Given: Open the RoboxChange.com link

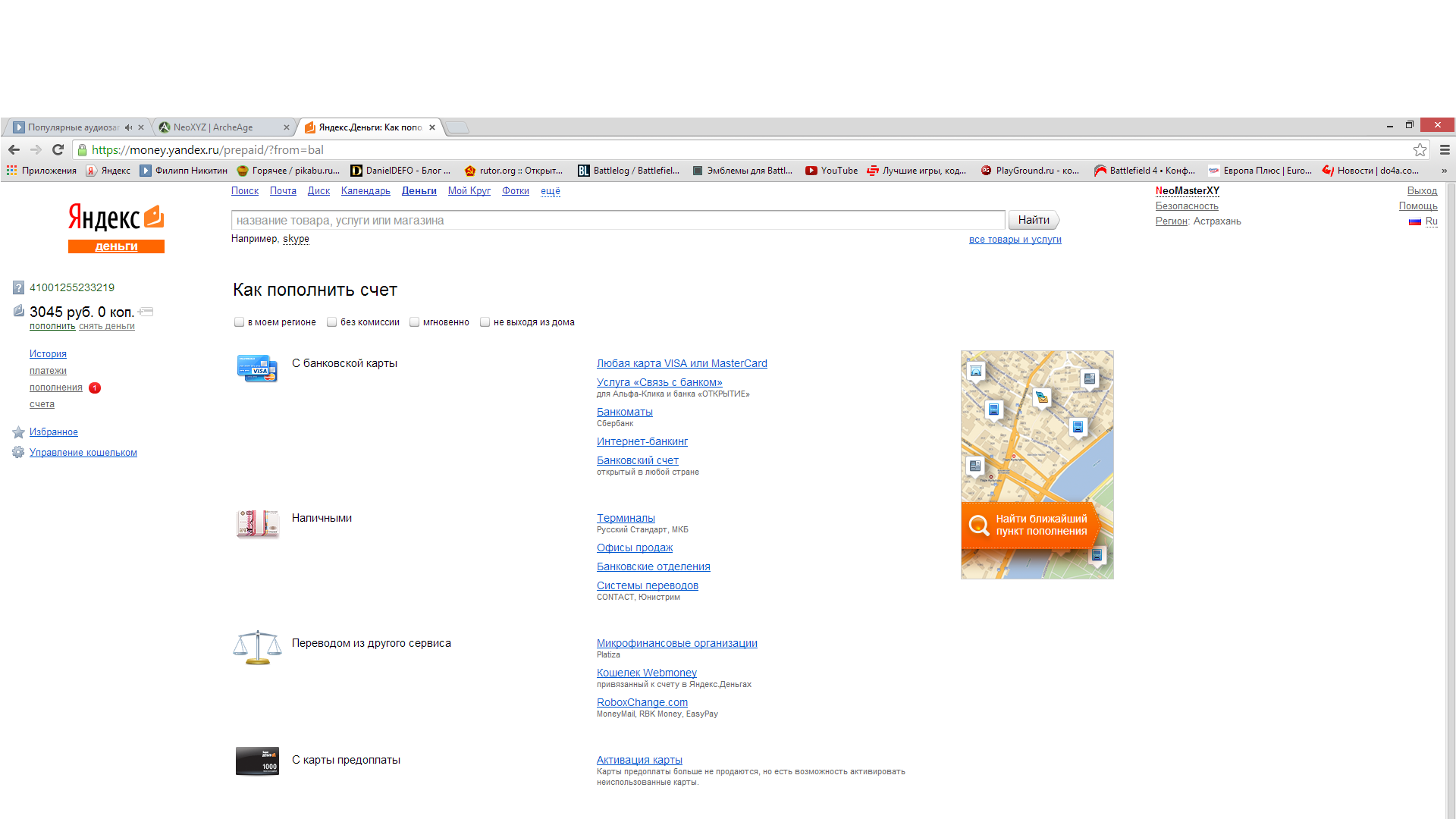Looking at the screenshot, I should [x=642, y=702].
